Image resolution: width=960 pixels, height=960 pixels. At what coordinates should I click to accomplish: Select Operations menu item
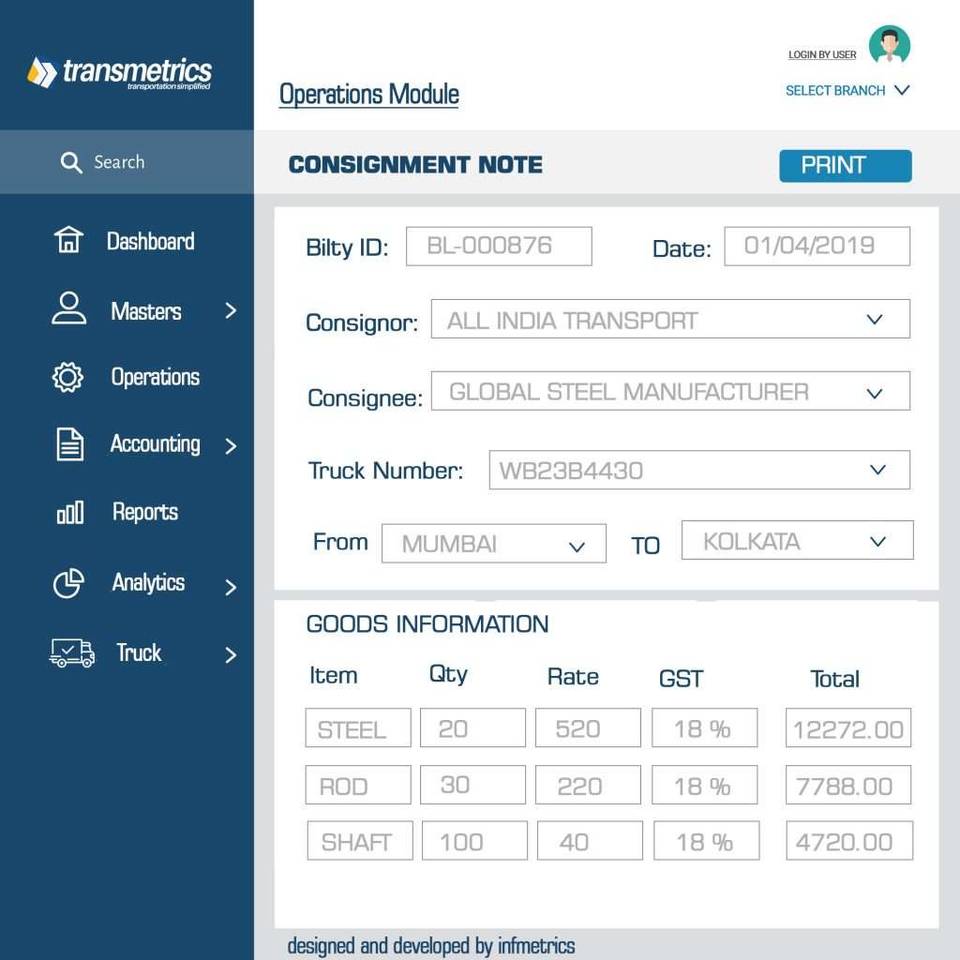156,377
